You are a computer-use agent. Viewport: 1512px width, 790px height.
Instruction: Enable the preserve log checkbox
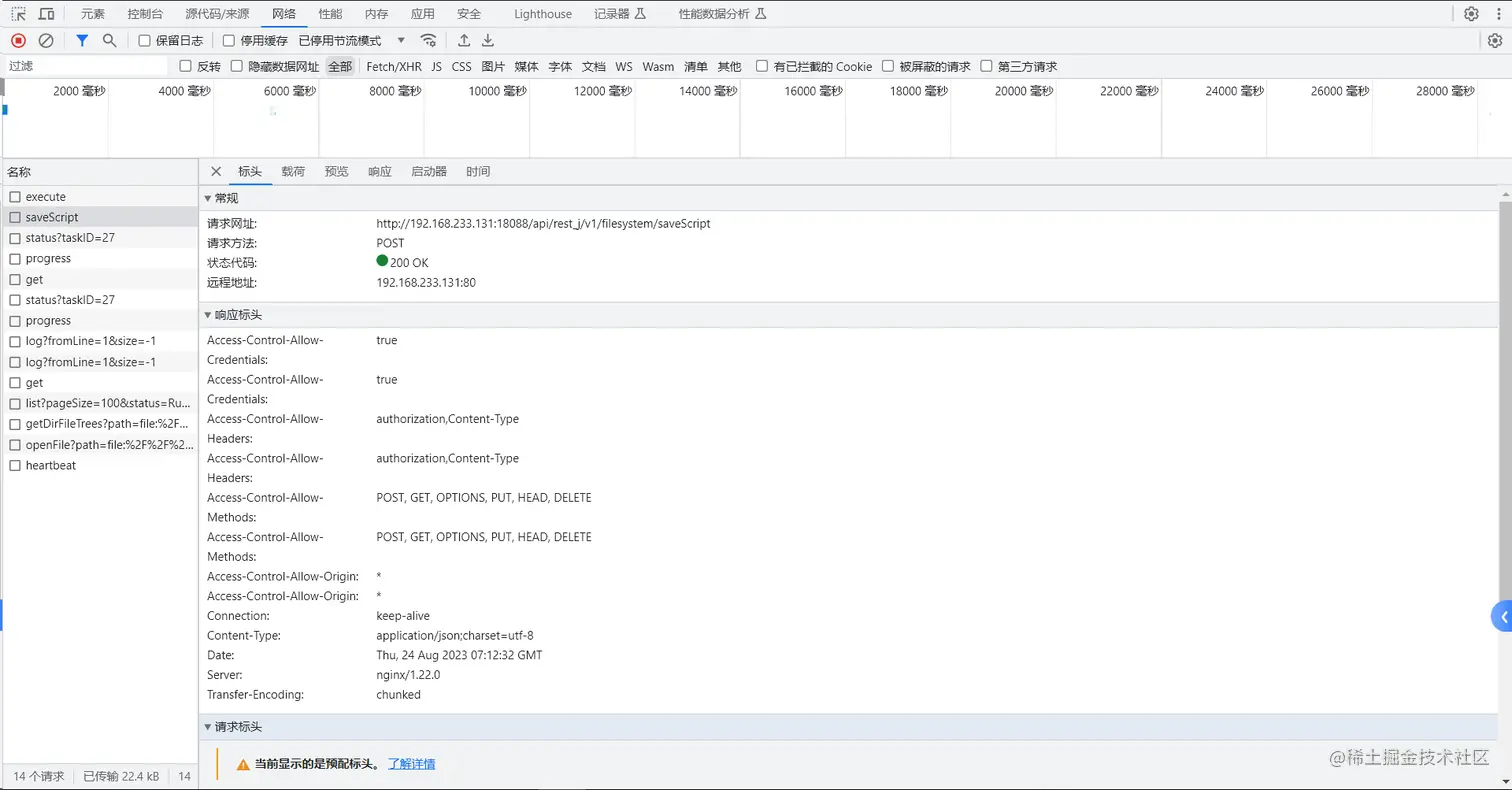pyautogui.click(x=144, y=41)
